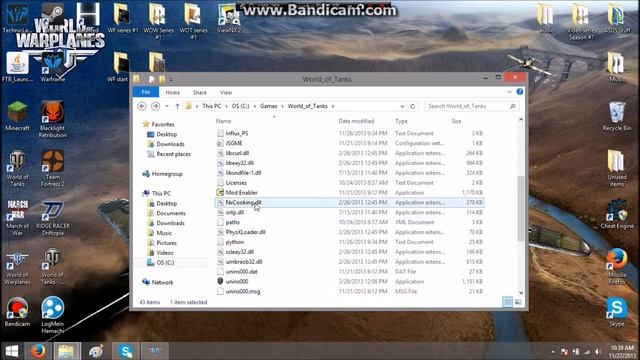Open File Explorer help
Screen dimensions: 640x360
520,92
